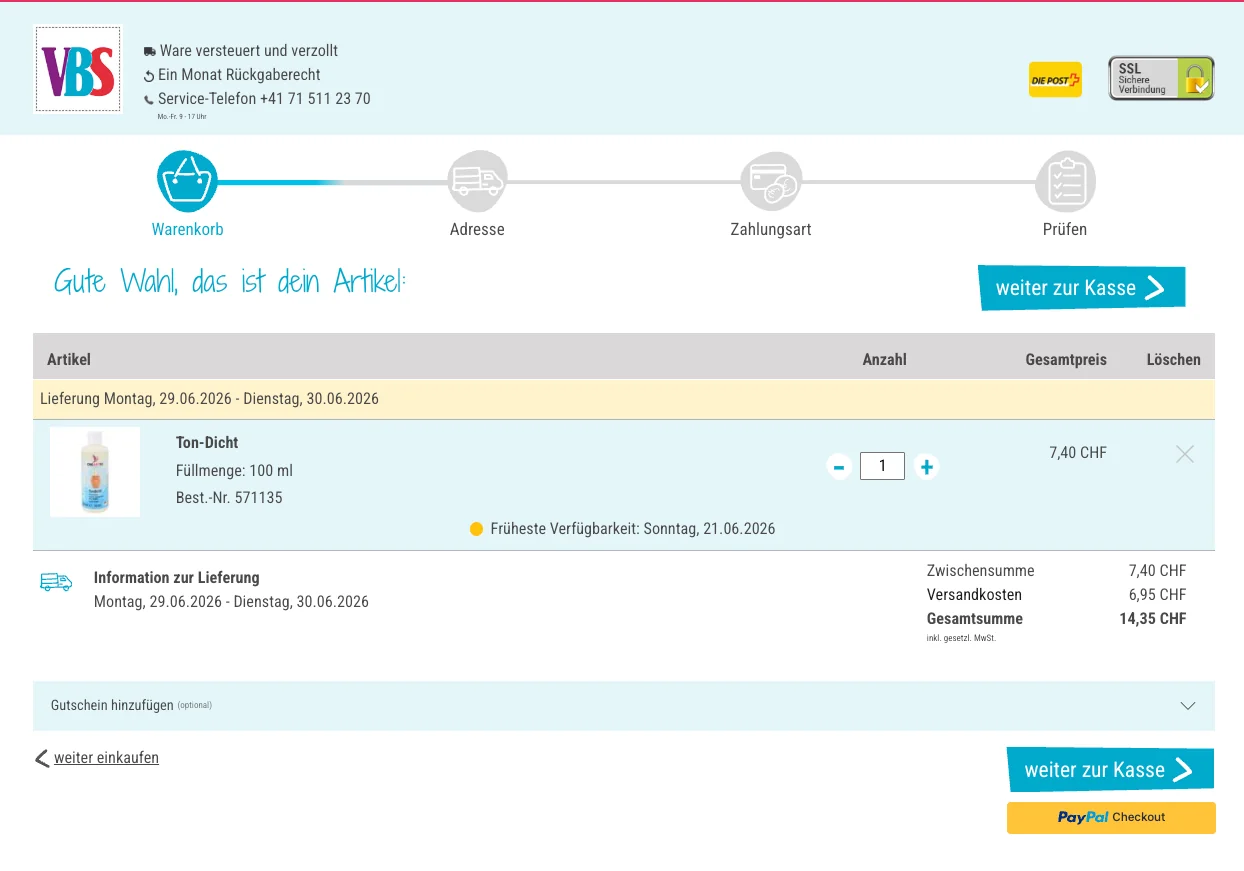Click the 'Information zur Lieferung' heading

pos(177,577)
